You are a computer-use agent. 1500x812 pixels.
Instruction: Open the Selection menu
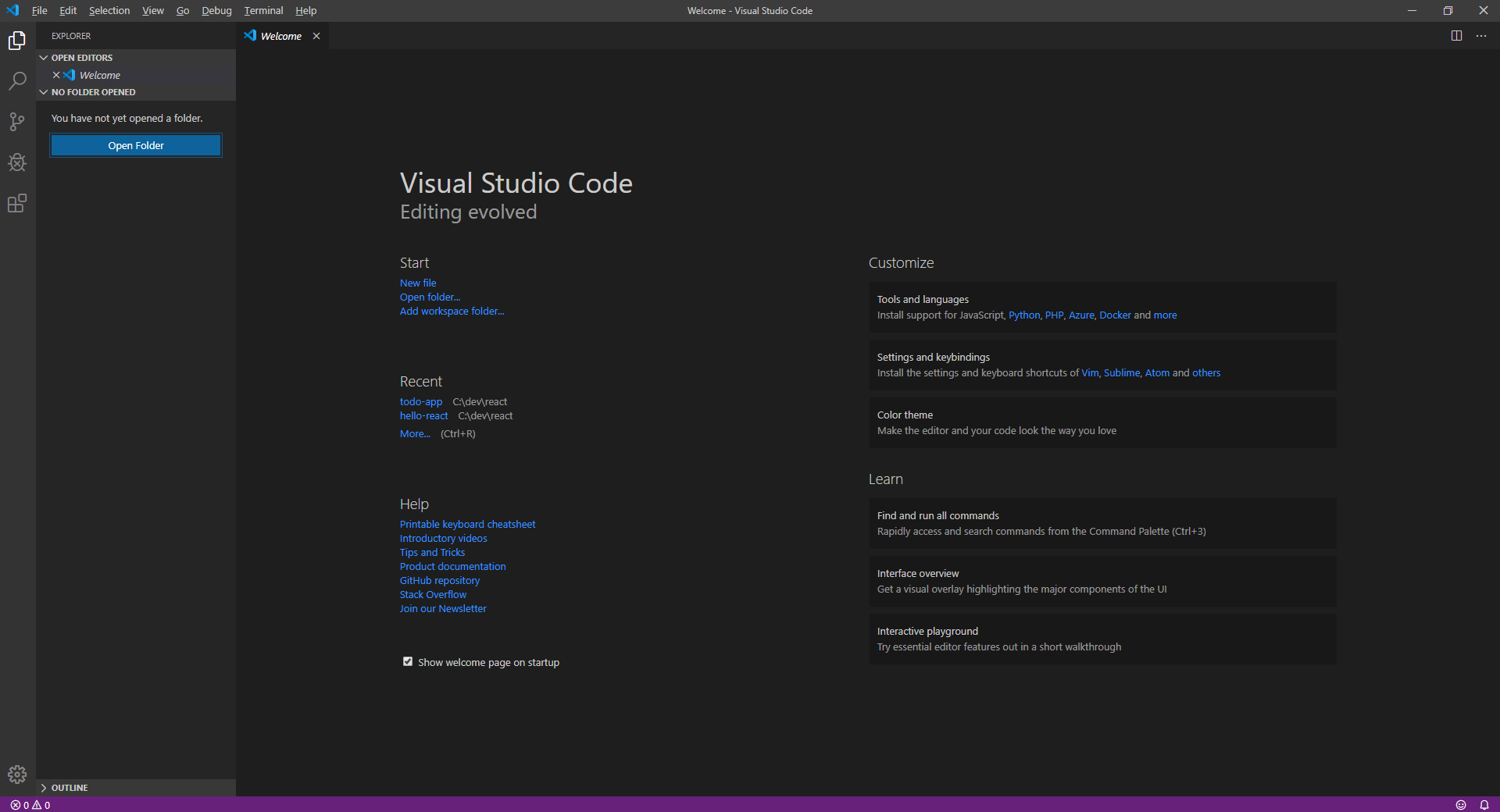pyautogui.click(x=109, y=11)
